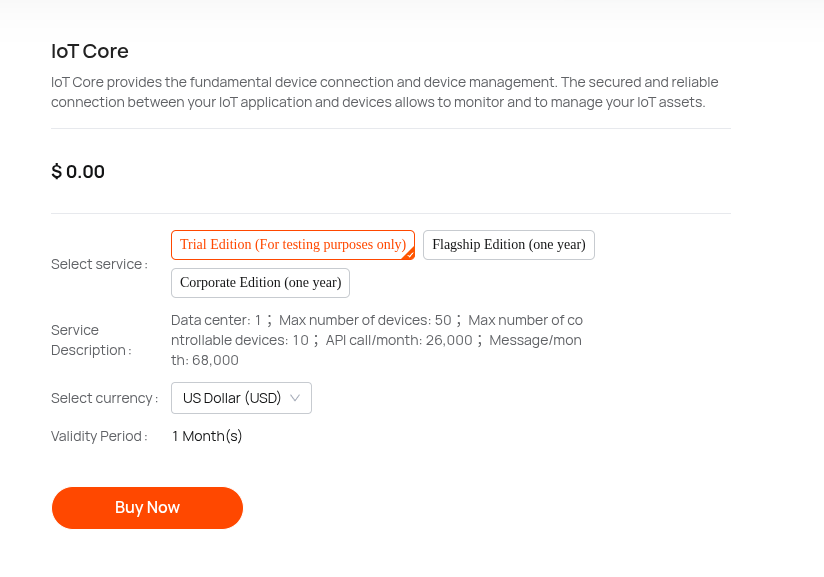Click the $ 0.00 price text
824x577 pixels.
coord(78,172)
